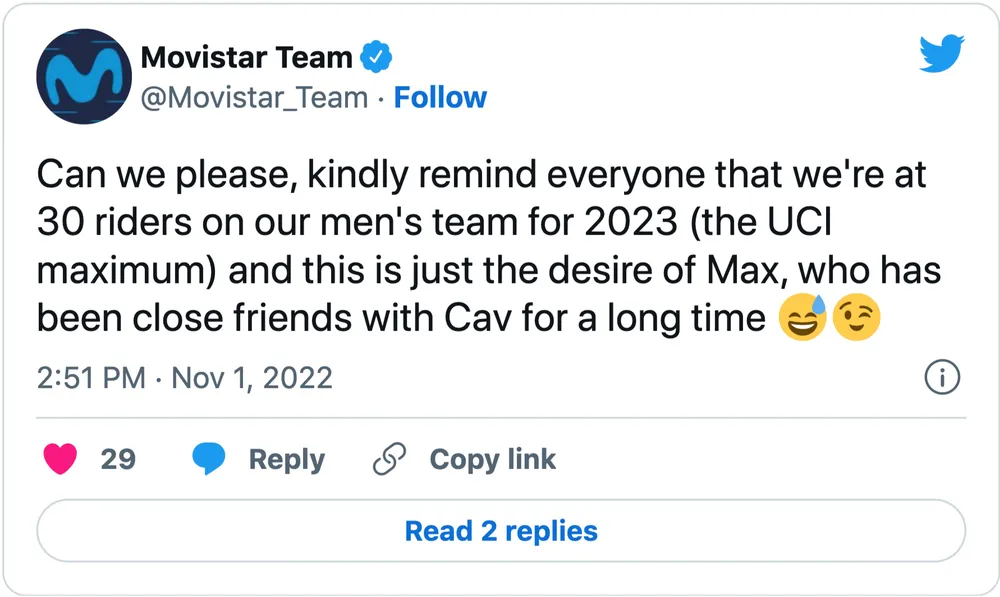Screen dimensions: 1000x597
Task: Click the blue reply bubble icon
Action: click(x=210, y=459)
